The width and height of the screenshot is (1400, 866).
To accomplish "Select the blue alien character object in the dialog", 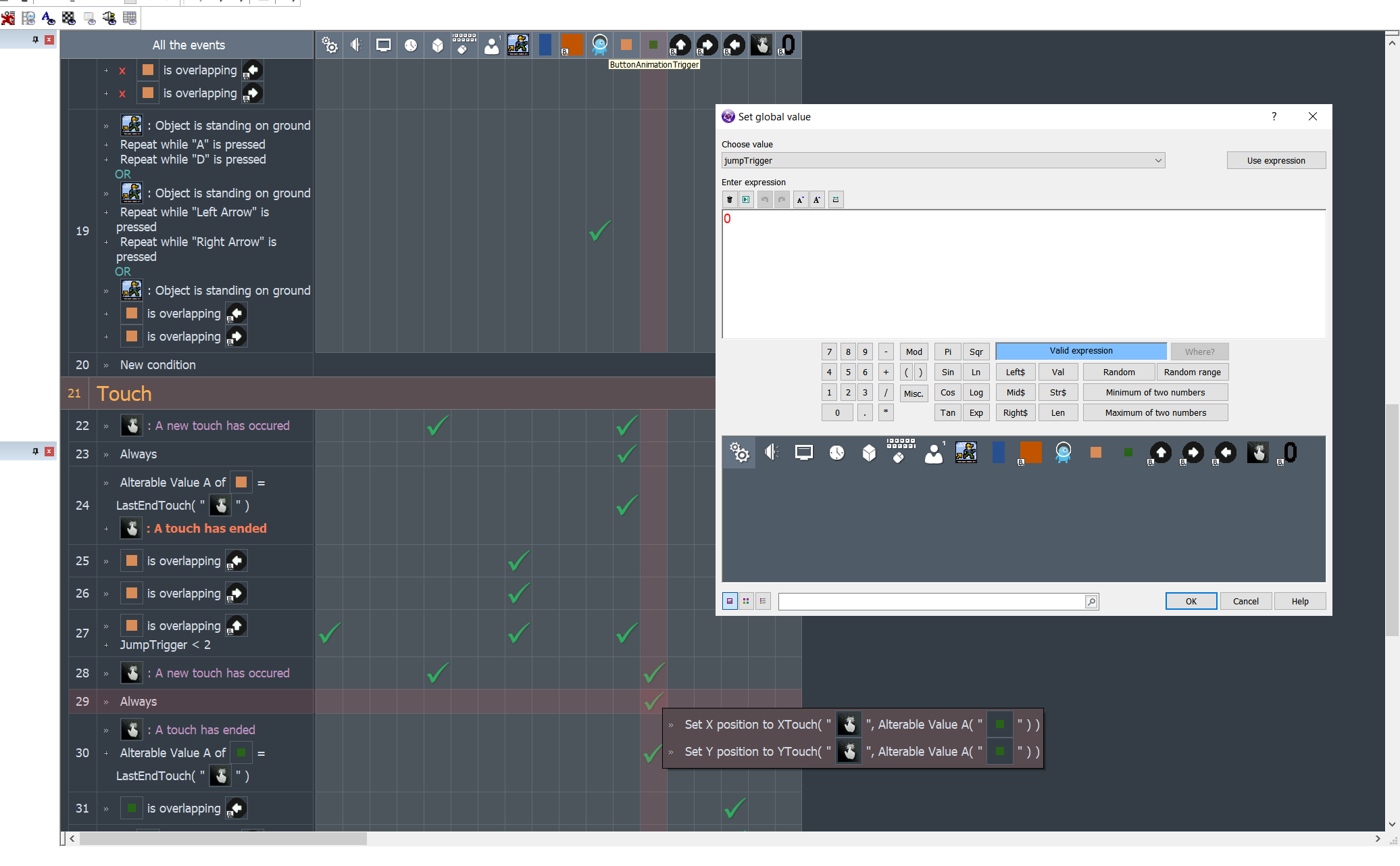I will point(1063,453).
